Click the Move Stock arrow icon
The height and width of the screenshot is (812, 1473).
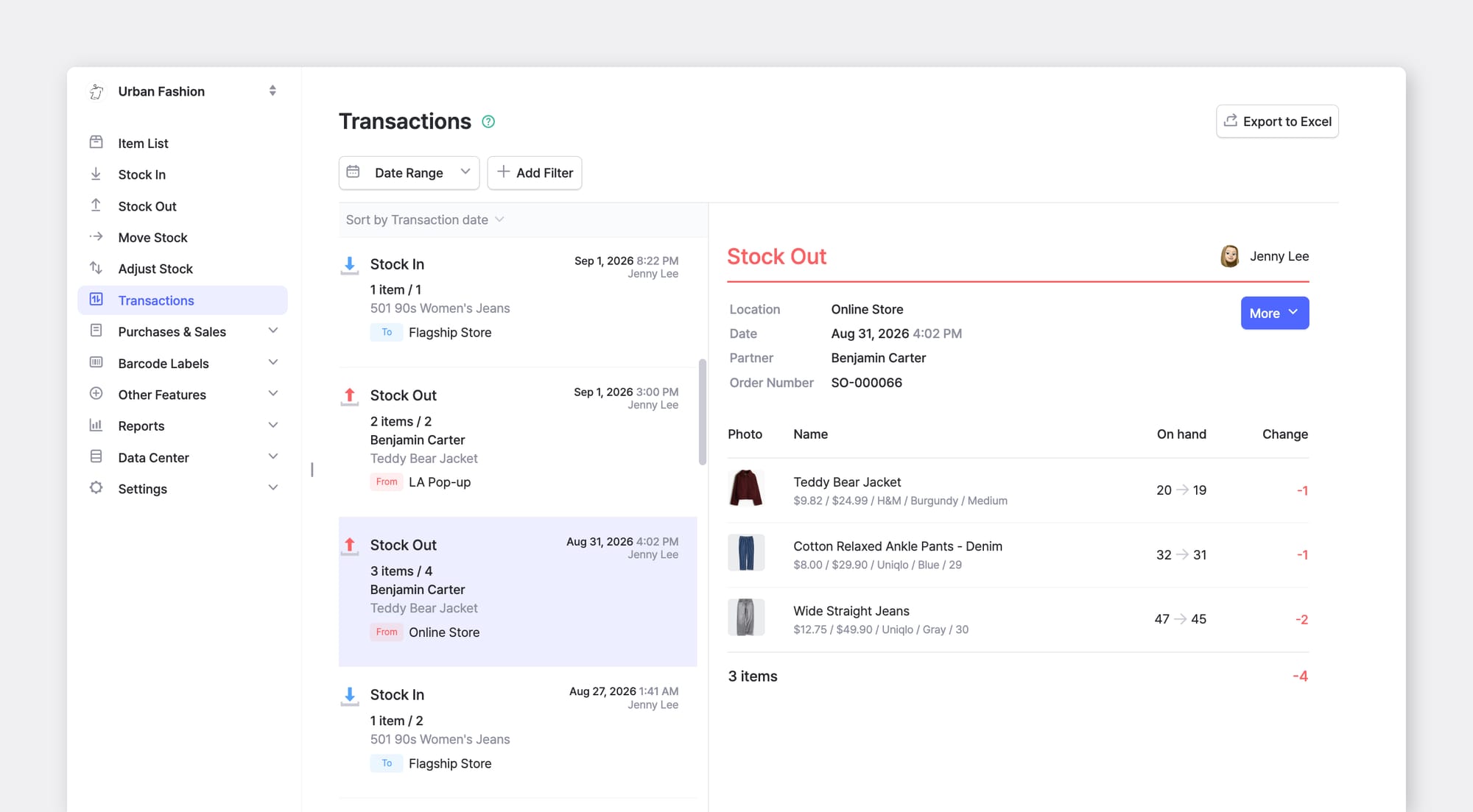pyautogui.click(x=96, y=236)
